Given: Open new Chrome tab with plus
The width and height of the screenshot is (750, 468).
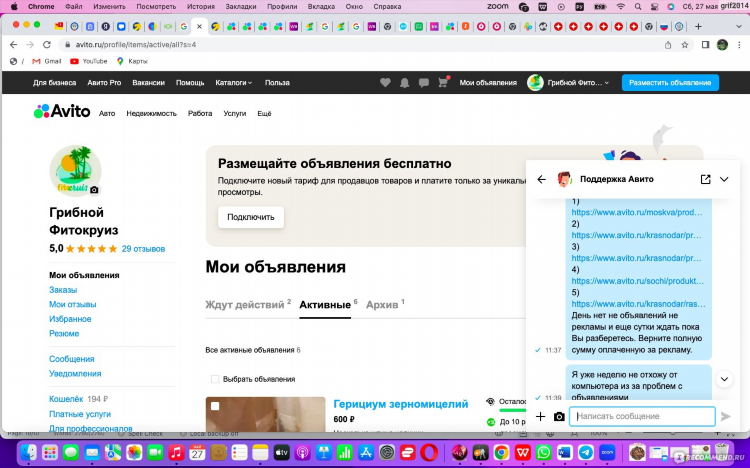Looking at the screenshot, I should pyautogui.click(x=698, y=26).
